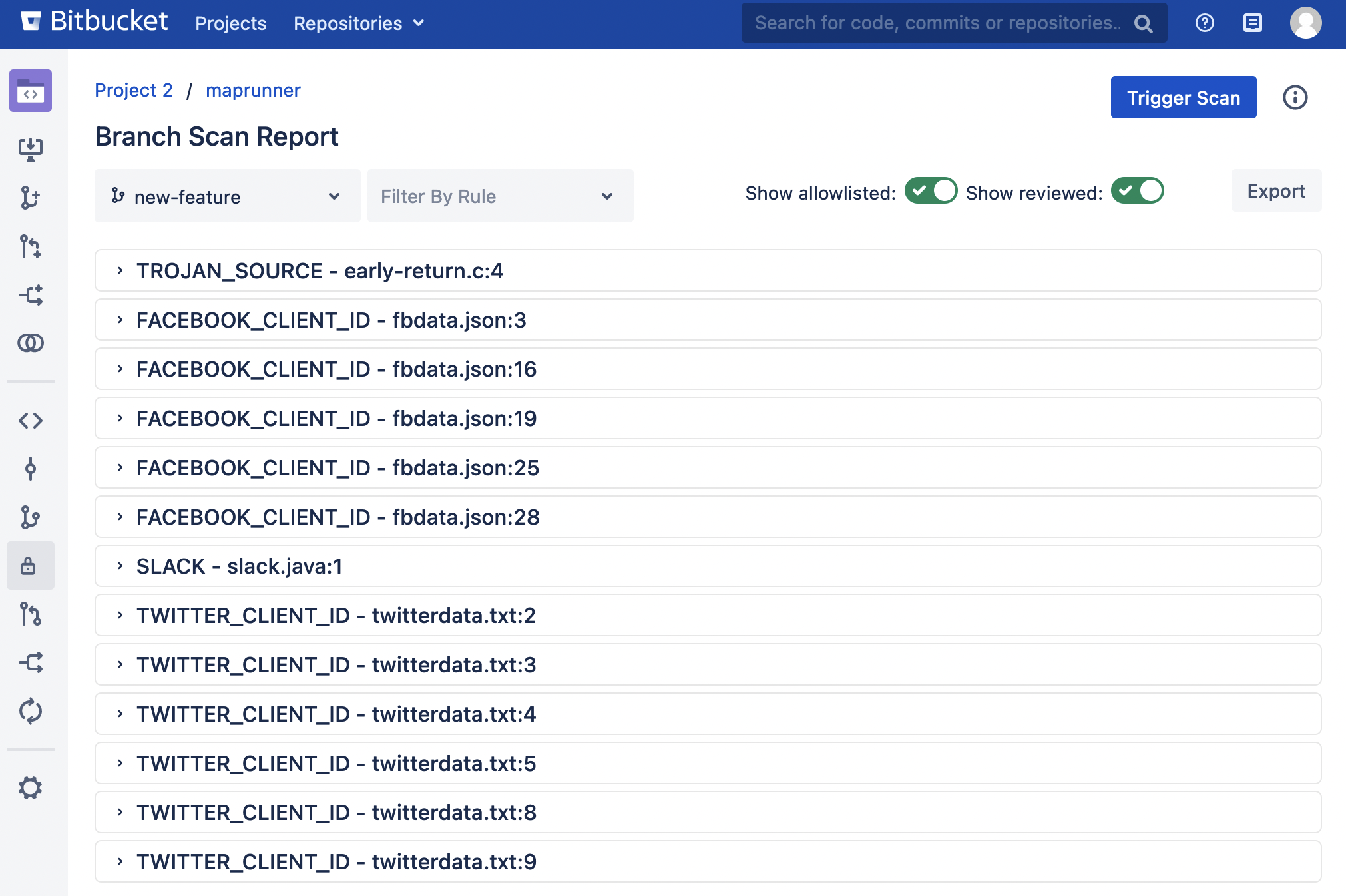The height and width of the screenshot is (896, 1346).
Task: Click the Trigger Scan button
Action: pos(1183,98)
